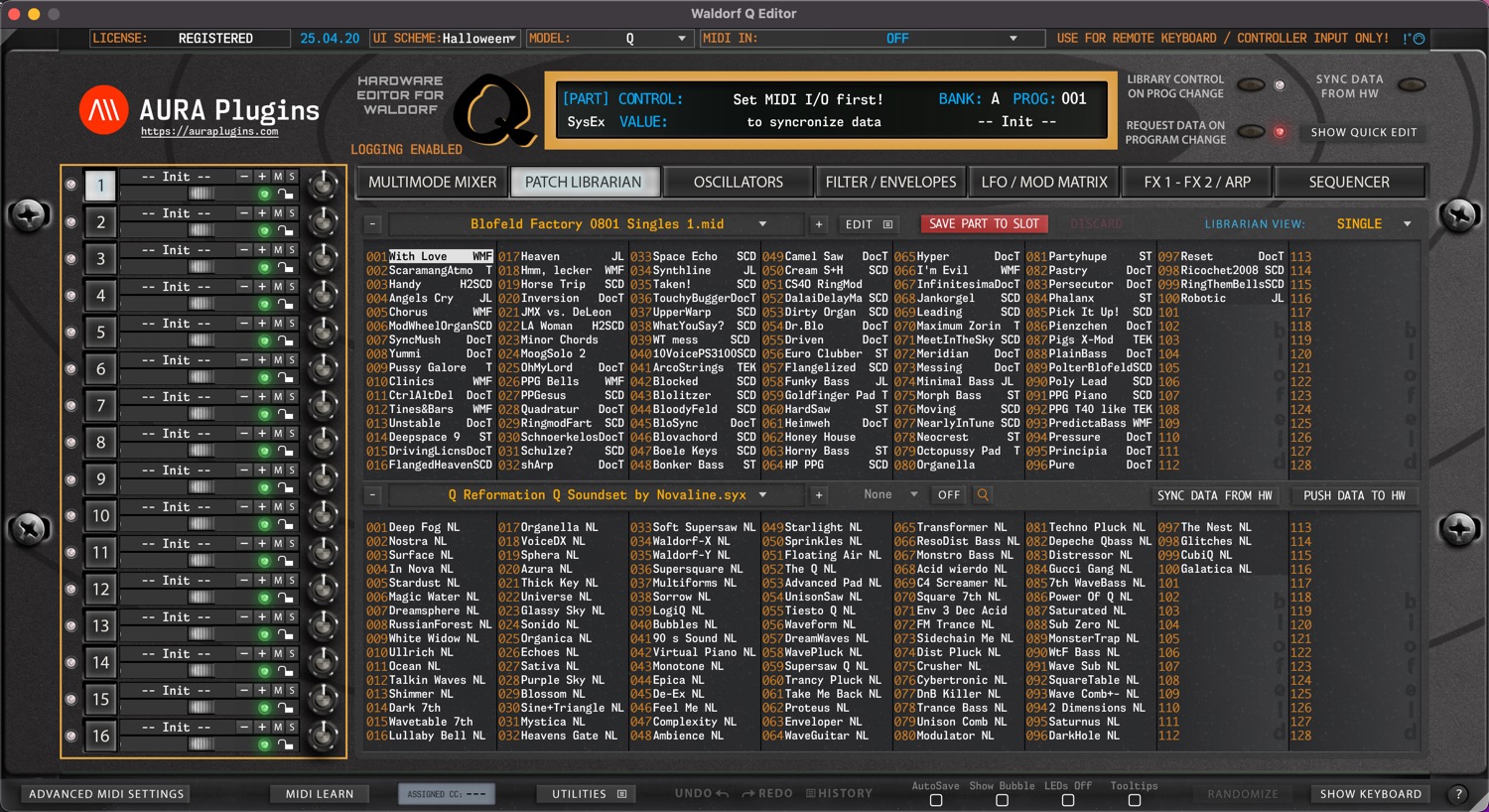Switch to the LFO / Mod Matrix tab

(x=1044, y=183)
